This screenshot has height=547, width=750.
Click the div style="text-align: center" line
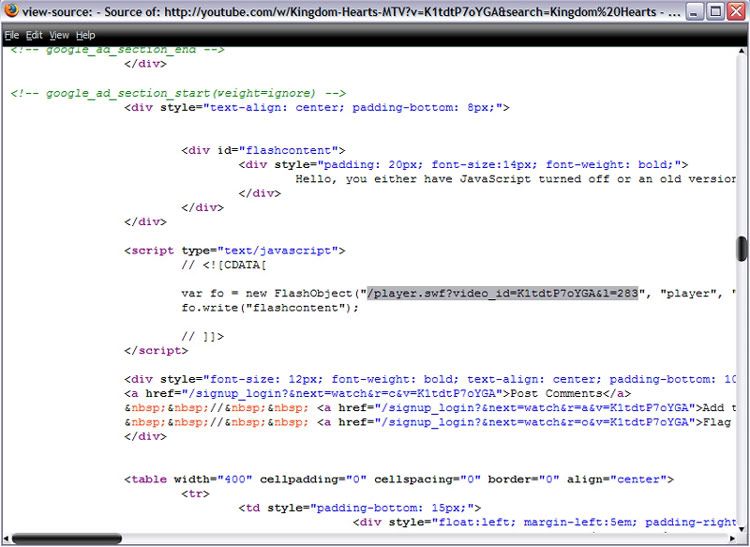coord(317,108)
